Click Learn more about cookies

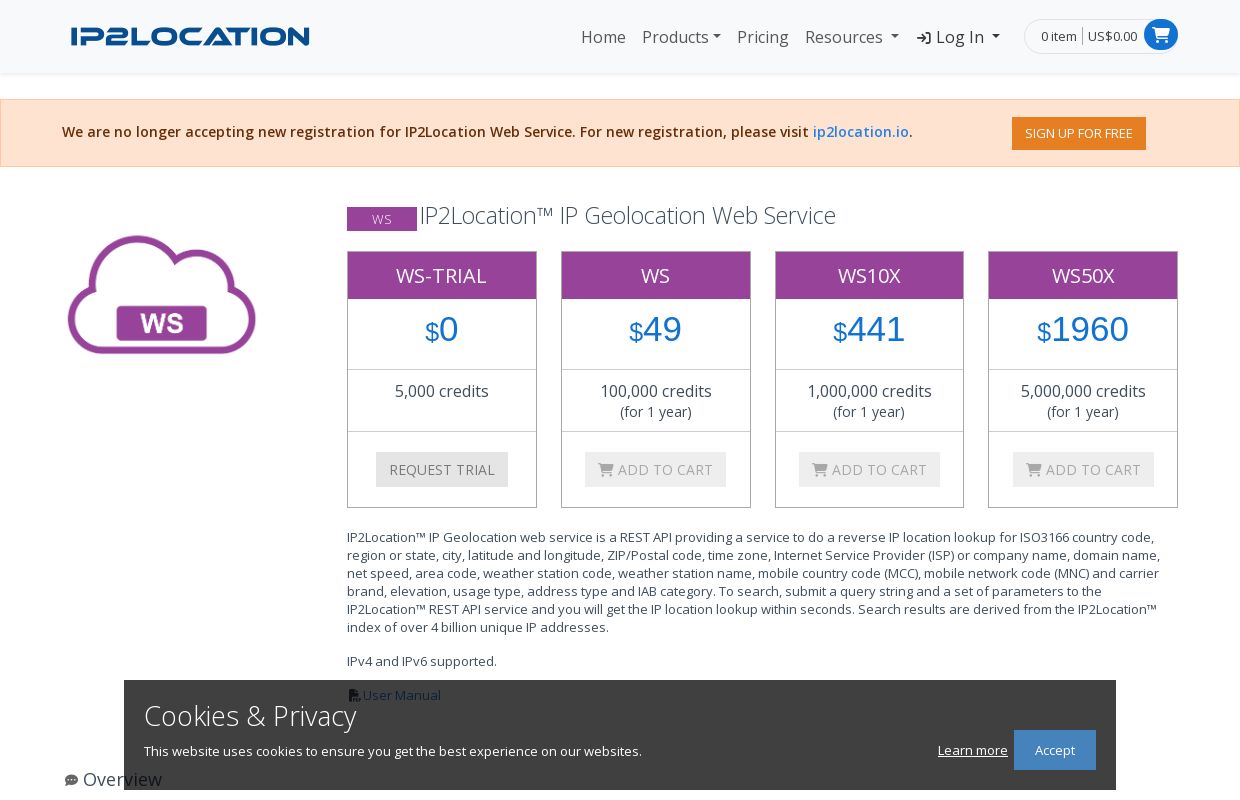pos(973,750)
